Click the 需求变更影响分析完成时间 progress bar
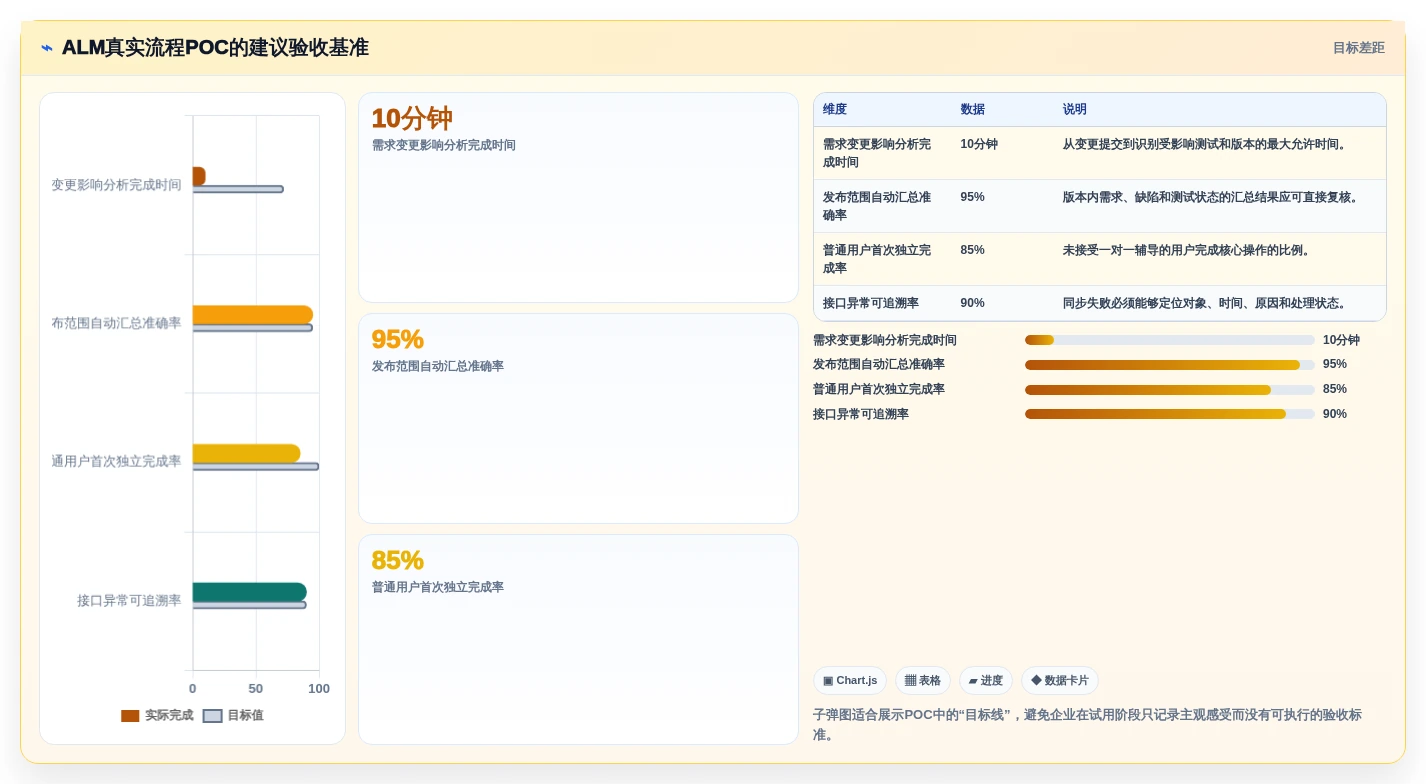 coord(1169,340)
